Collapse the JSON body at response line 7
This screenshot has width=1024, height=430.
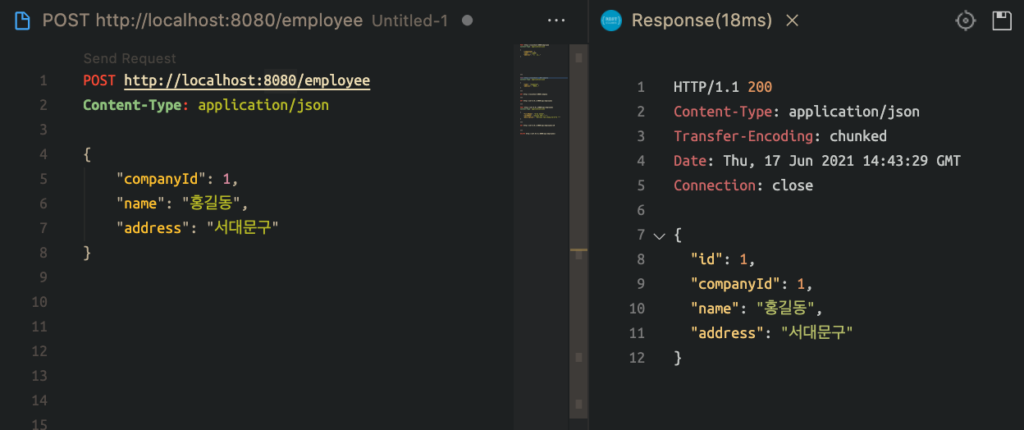tap(658, 235)
